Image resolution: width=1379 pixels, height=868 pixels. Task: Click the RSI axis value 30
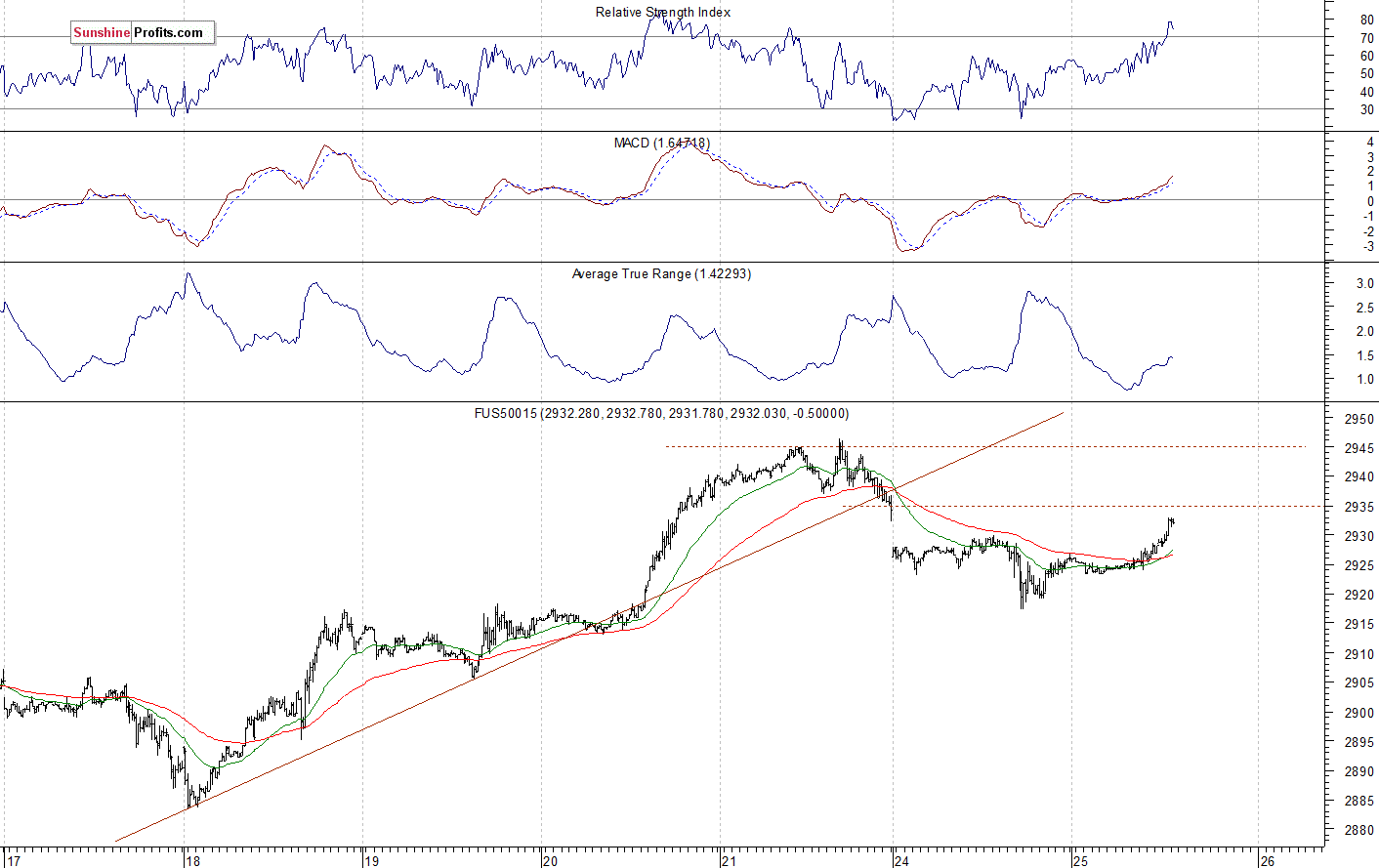point(1367,109)
